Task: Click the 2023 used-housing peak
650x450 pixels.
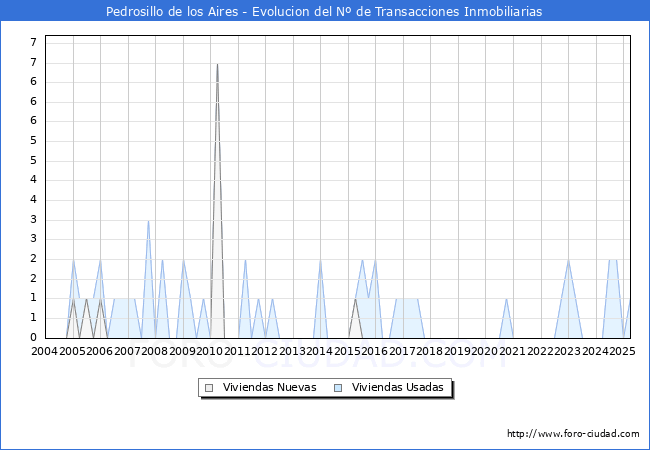Action: tap(568, 260)
